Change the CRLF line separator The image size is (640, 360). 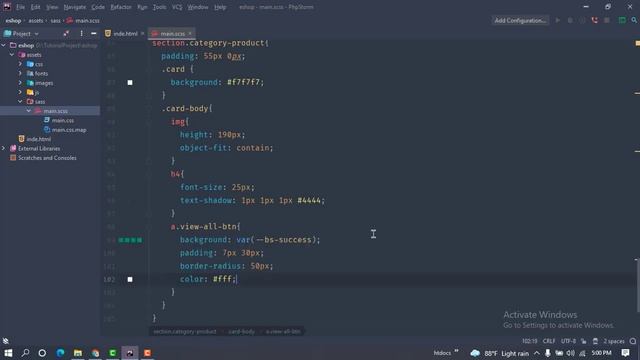tap(549, 341)
